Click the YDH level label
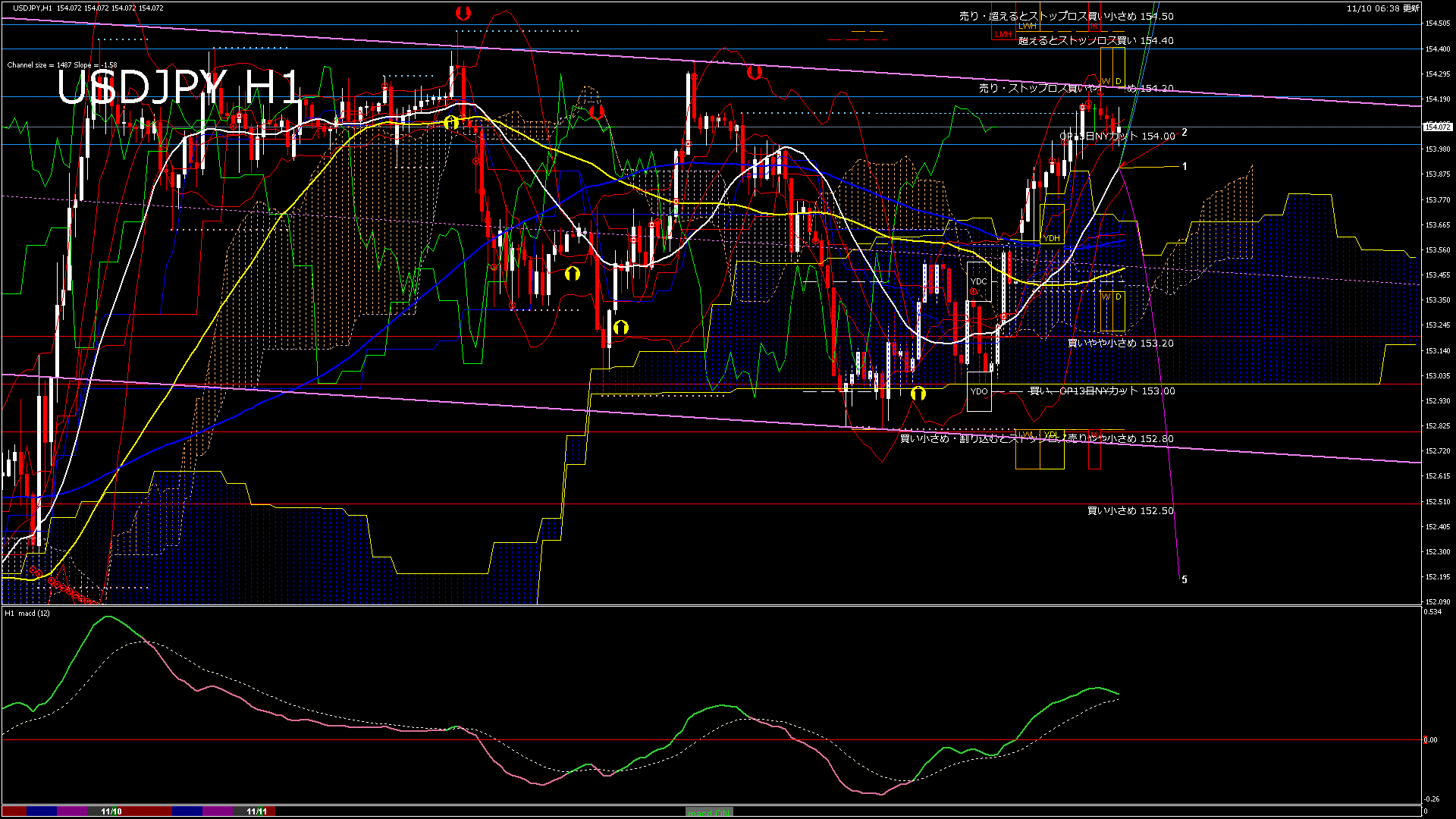Screen dimensions: 1456x819 coord(1052,238)
